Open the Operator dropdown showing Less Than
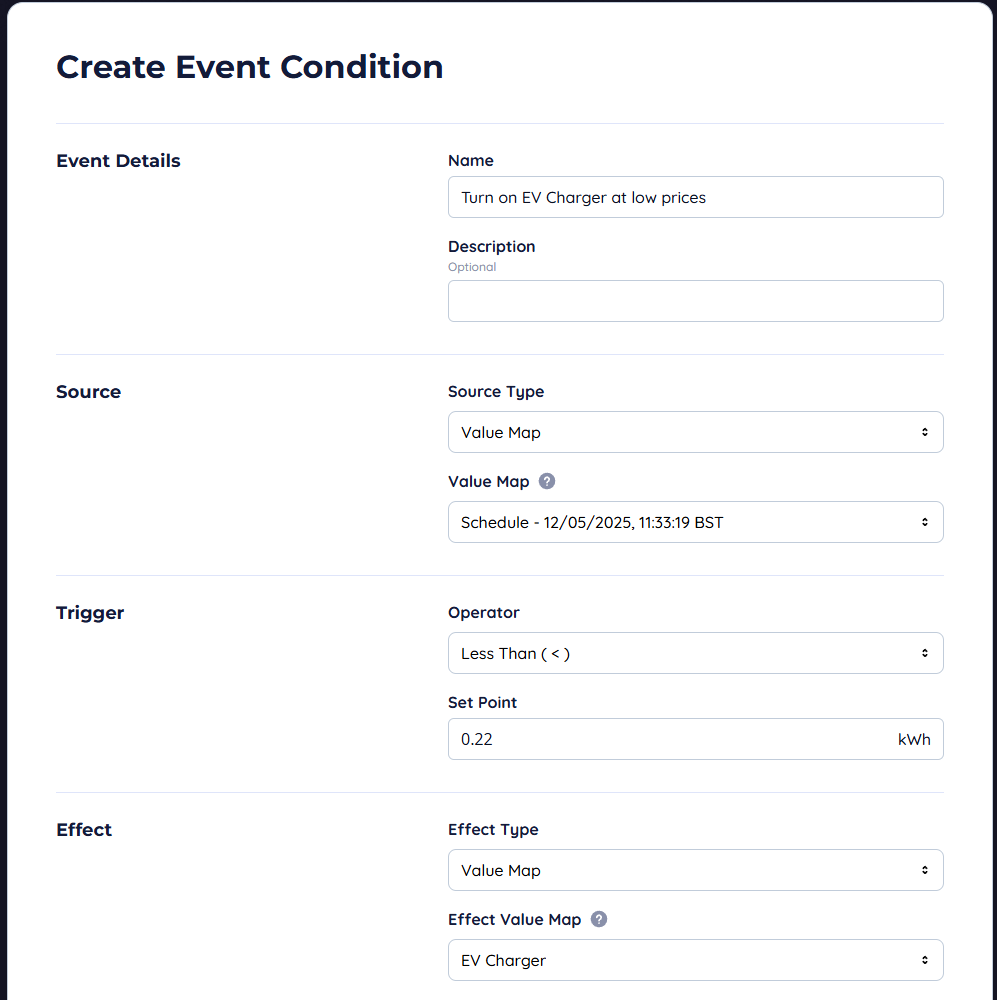997x1000 pixels. click(x=695, y=653)
